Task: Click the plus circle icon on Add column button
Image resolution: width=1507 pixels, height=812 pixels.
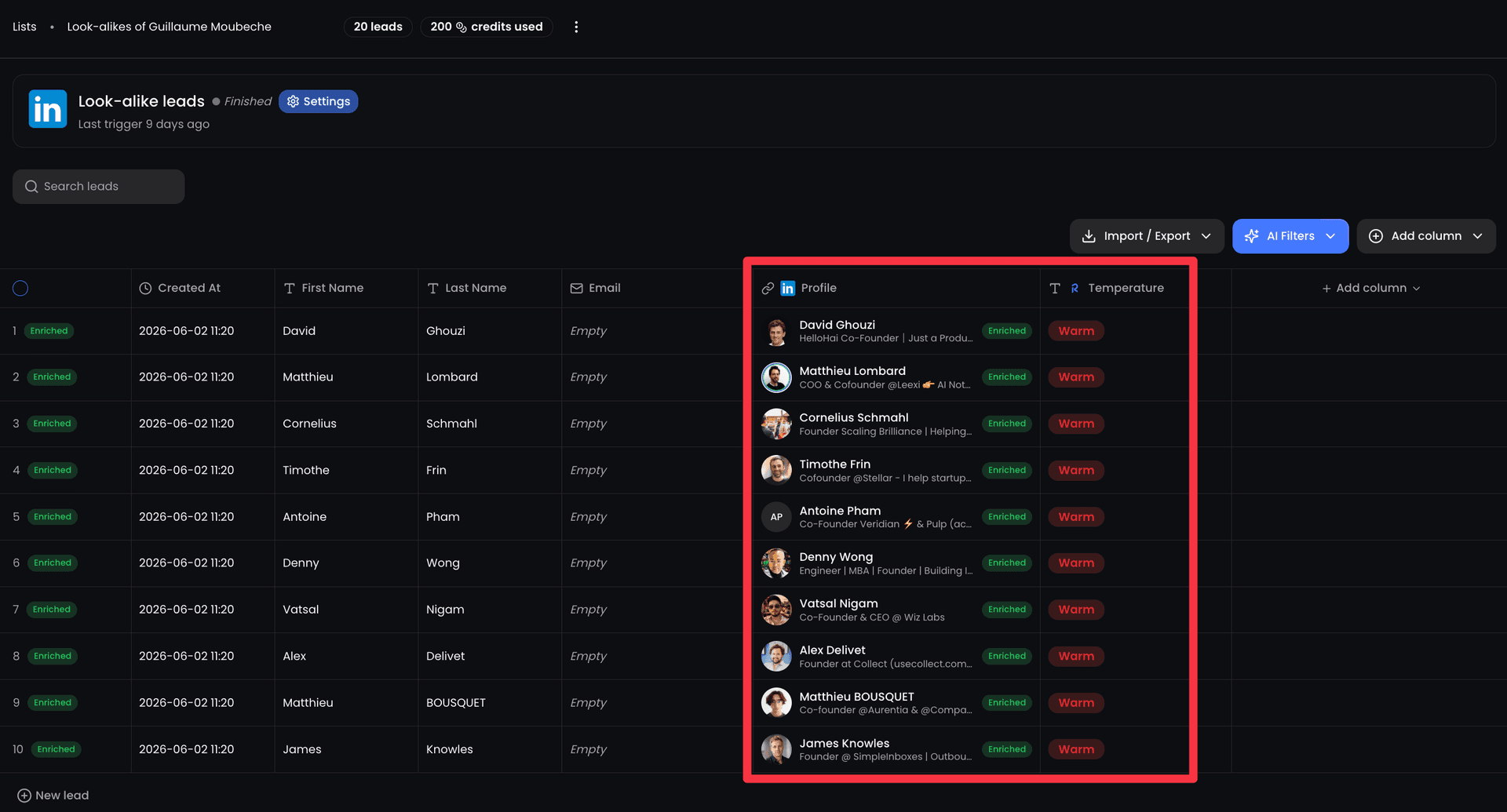Action: coord(1376,236)
